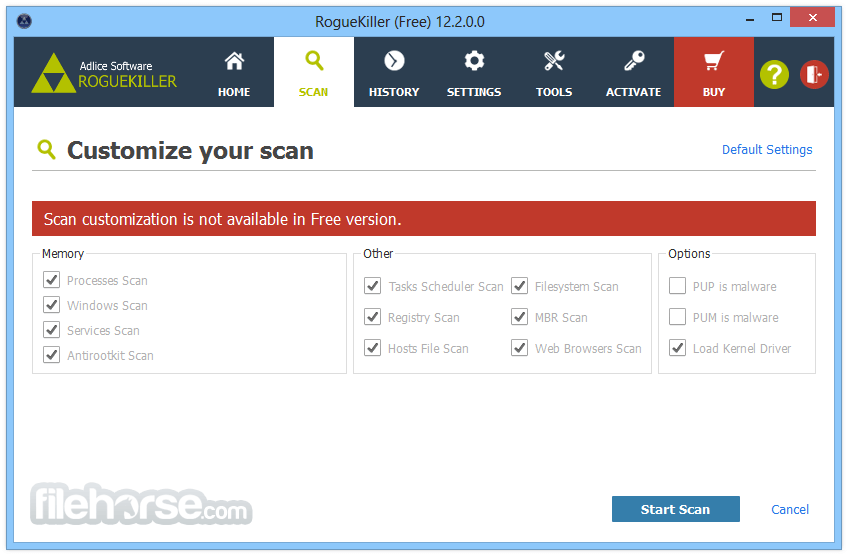
Task: Click the Start Scan button
Action: 675,509
